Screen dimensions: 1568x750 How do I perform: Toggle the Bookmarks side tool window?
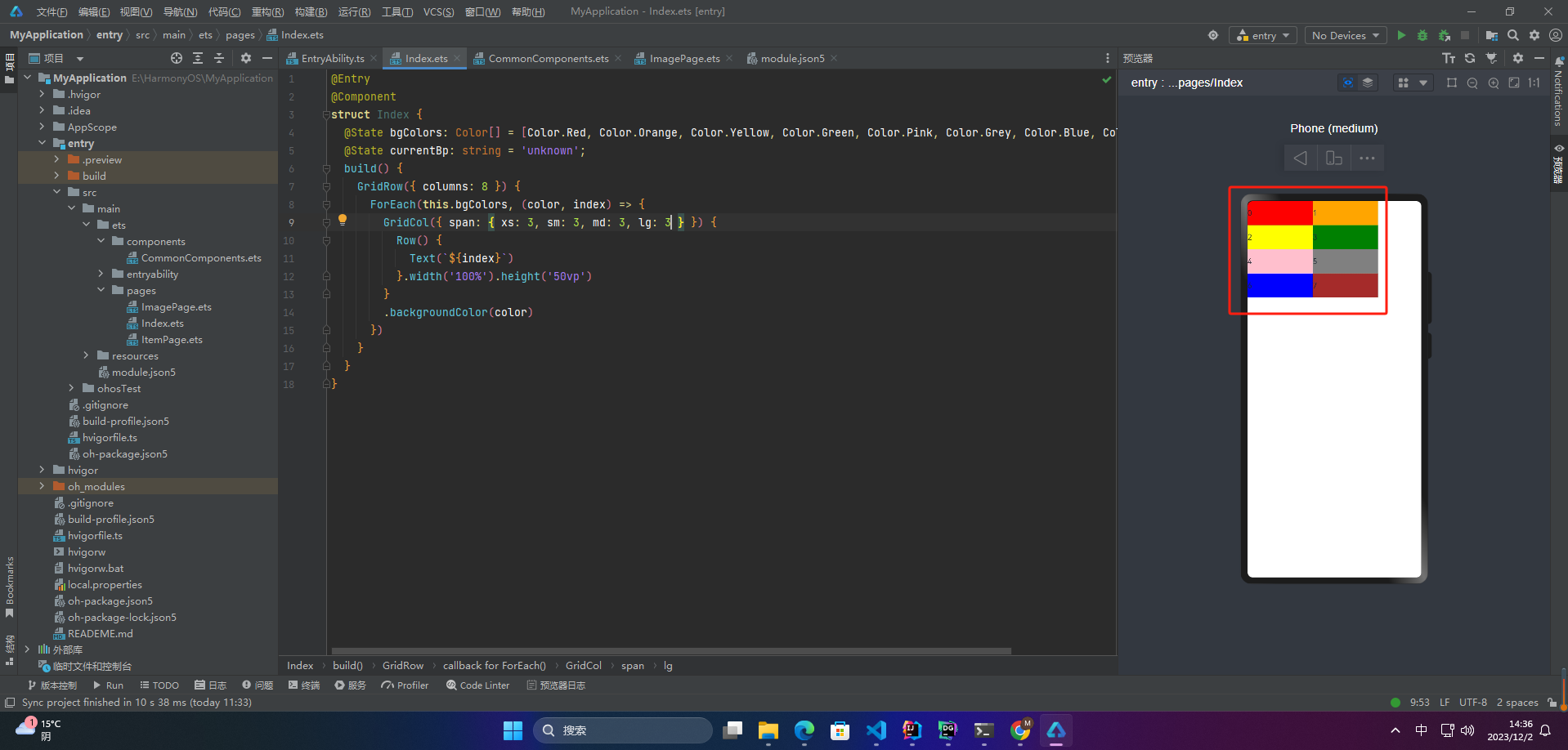pyautogui.click(x=10, y=588)
